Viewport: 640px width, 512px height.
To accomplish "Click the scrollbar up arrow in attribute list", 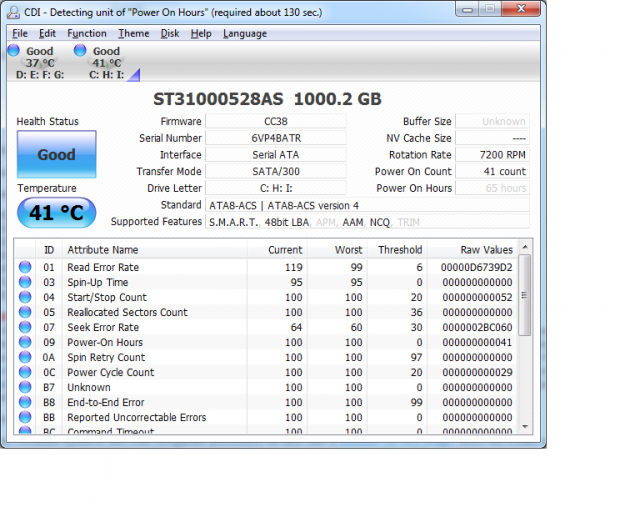I will click(x=525, y=247).
